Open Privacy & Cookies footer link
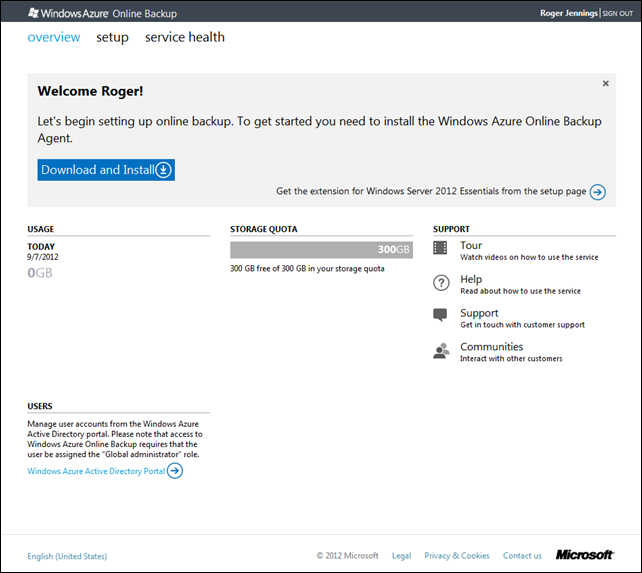 (x=457, y=556)
